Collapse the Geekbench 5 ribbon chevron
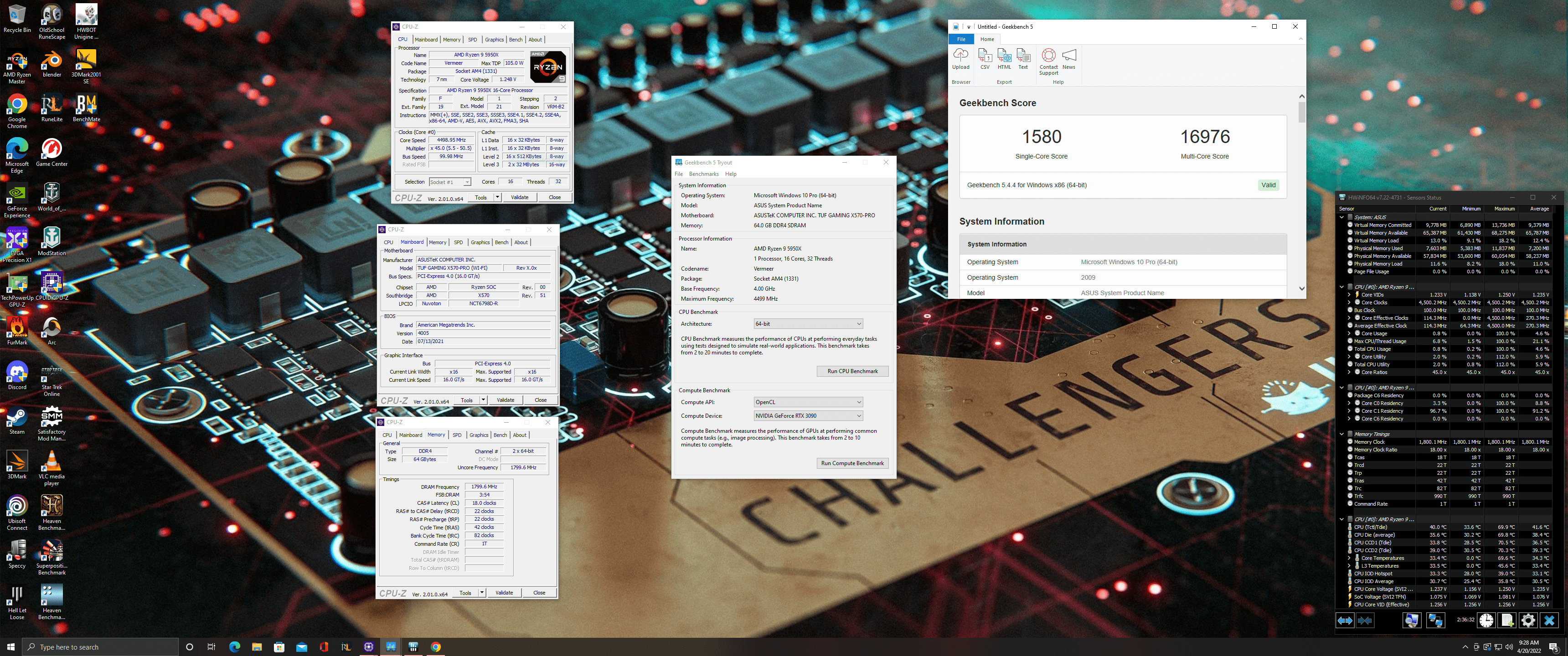Viewport: 1568px width, 656px height. coord(1301,39)
